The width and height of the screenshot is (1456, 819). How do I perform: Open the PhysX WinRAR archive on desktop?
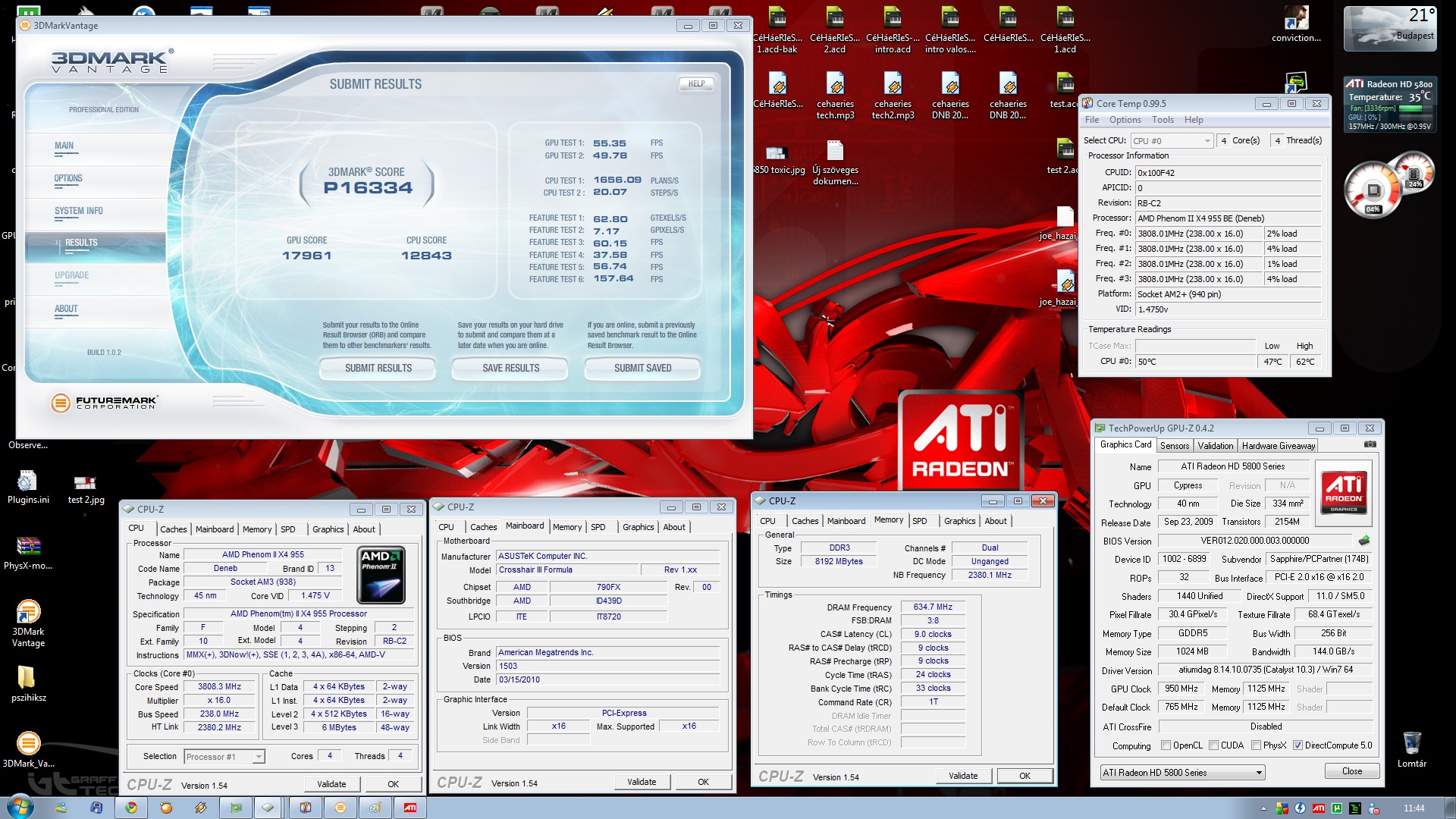(x=28, y=547)
